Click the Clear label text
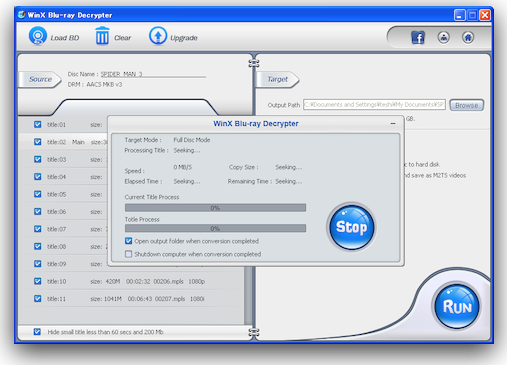 pyautogui.click(x=123, y=38)
